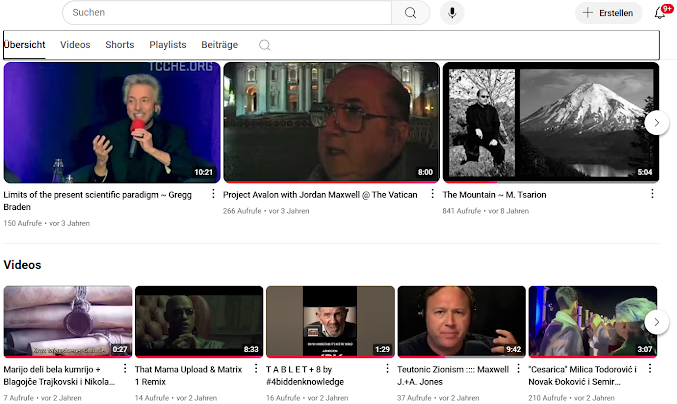677x404 pixels.
Task: Open title Cesarica Milica Todorović i Novak Đoković
Action: [582, 376]
